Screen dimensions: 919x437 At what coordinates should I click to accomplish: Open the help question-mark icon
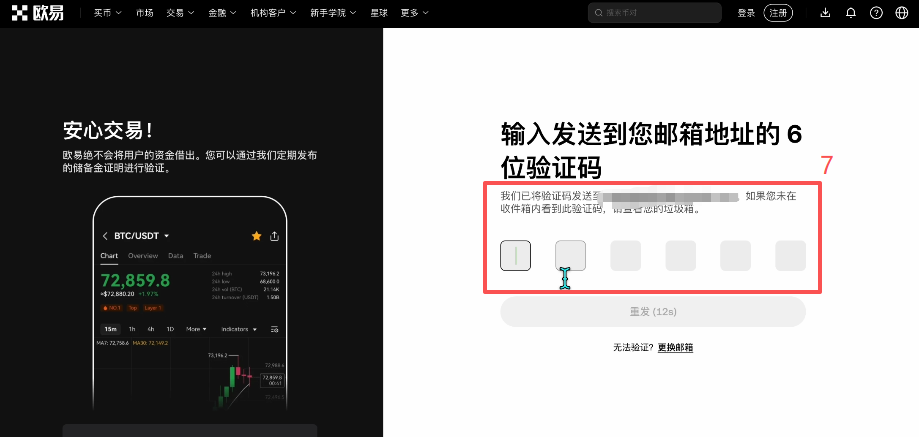876,13
